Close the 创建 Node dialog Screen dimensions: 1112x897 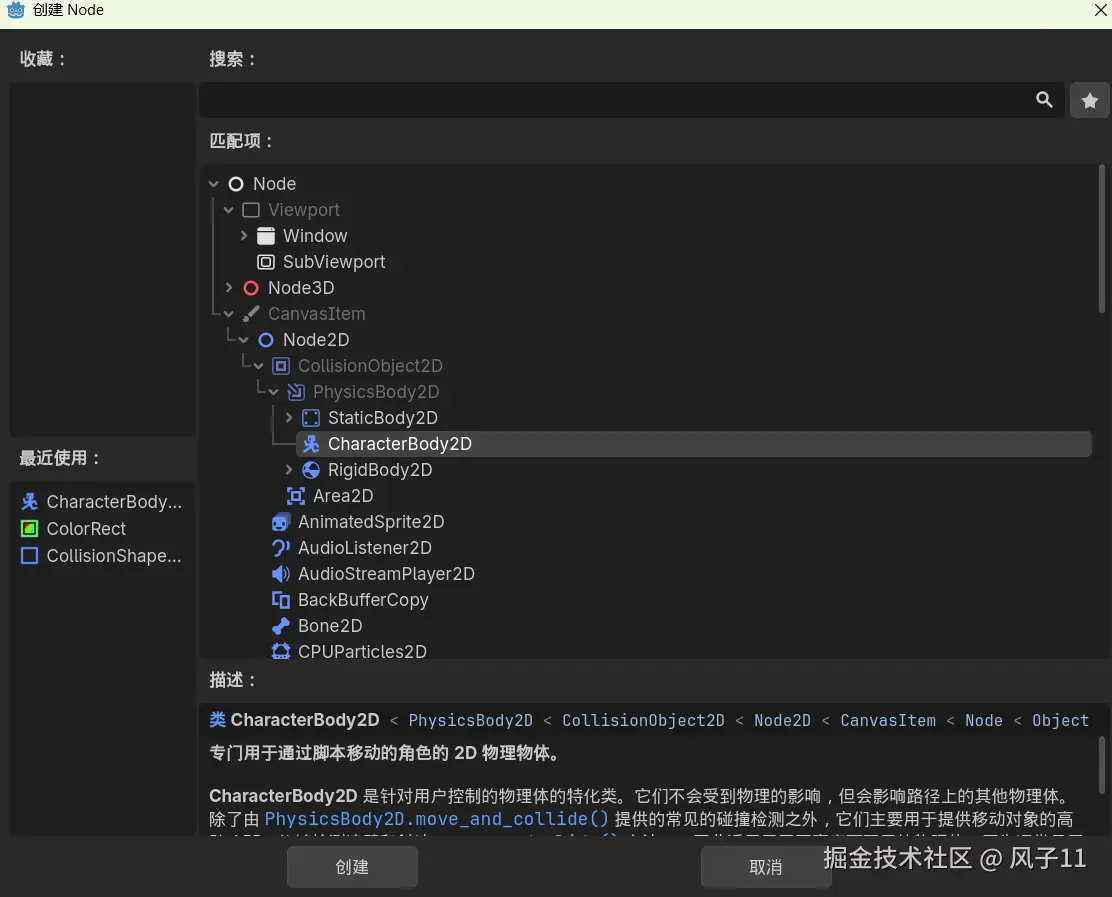click(1101, 10)
